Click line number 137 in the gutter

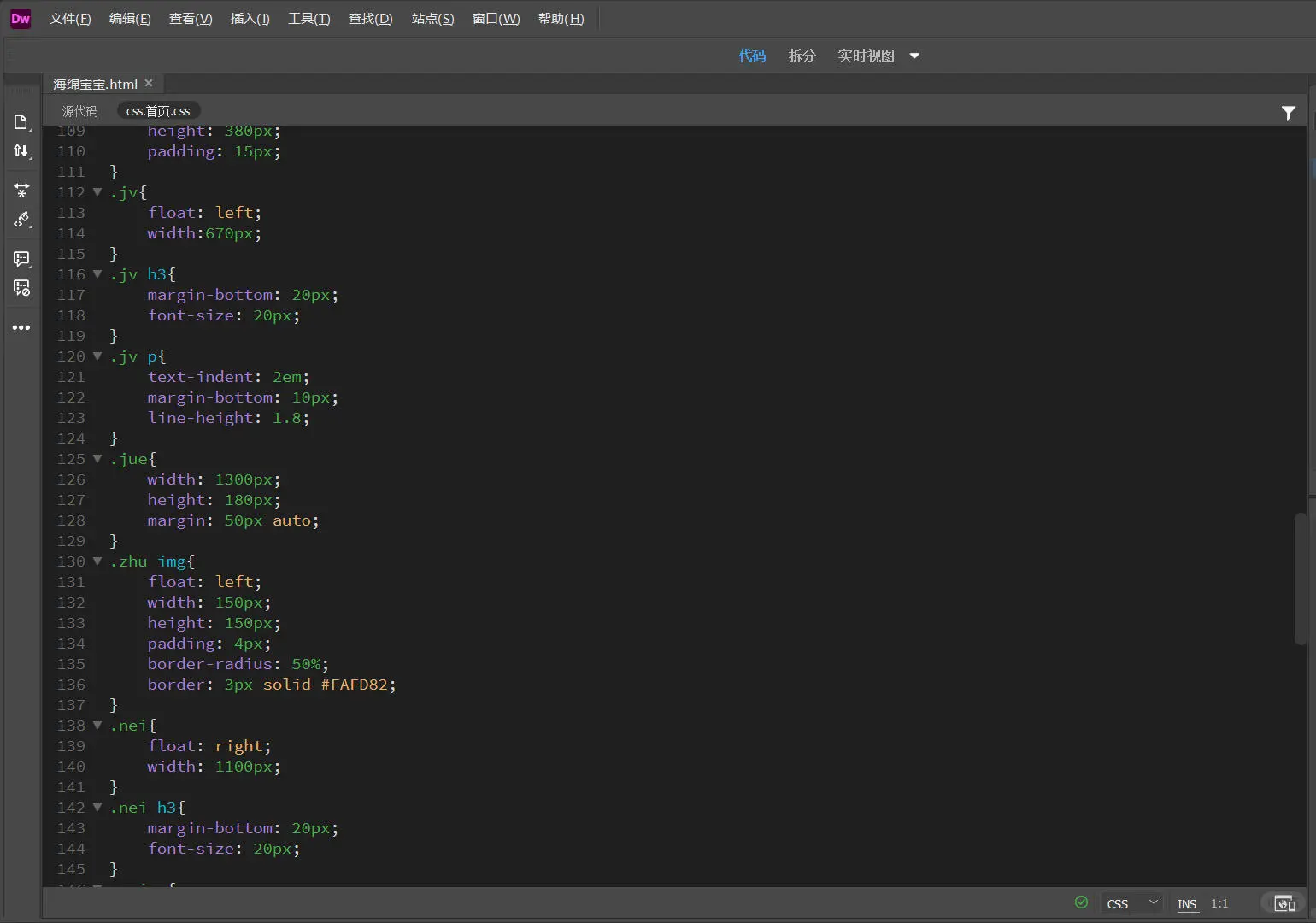pyautogui.click(x=71, y=705)
